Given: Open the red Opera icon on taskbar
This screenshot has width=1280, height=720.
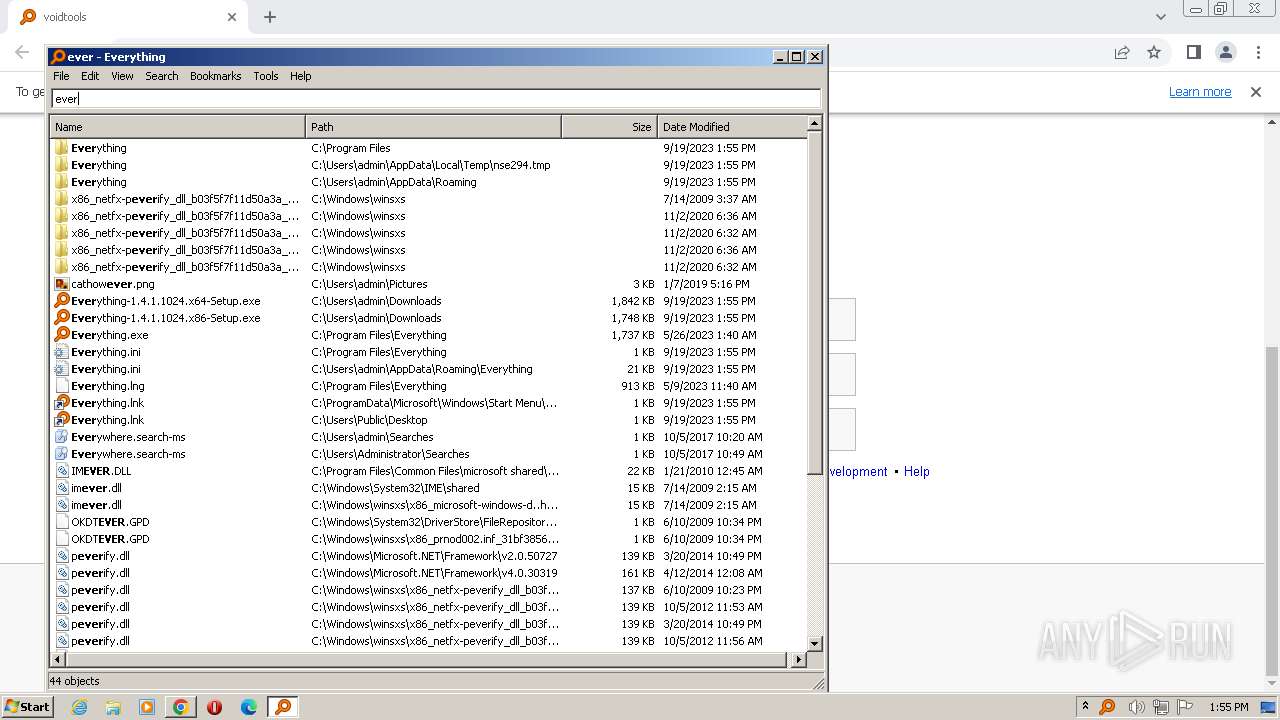Looking at the screenshot, I should click(x=215, y=707).
